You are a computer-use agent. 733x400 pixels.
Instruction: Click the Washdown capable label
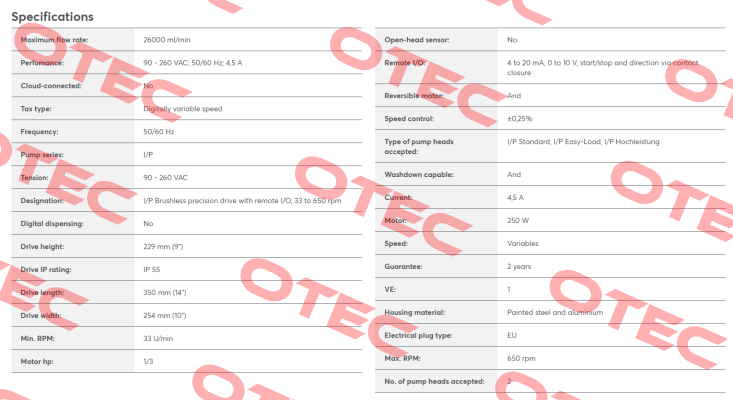(x=419, y=175)
